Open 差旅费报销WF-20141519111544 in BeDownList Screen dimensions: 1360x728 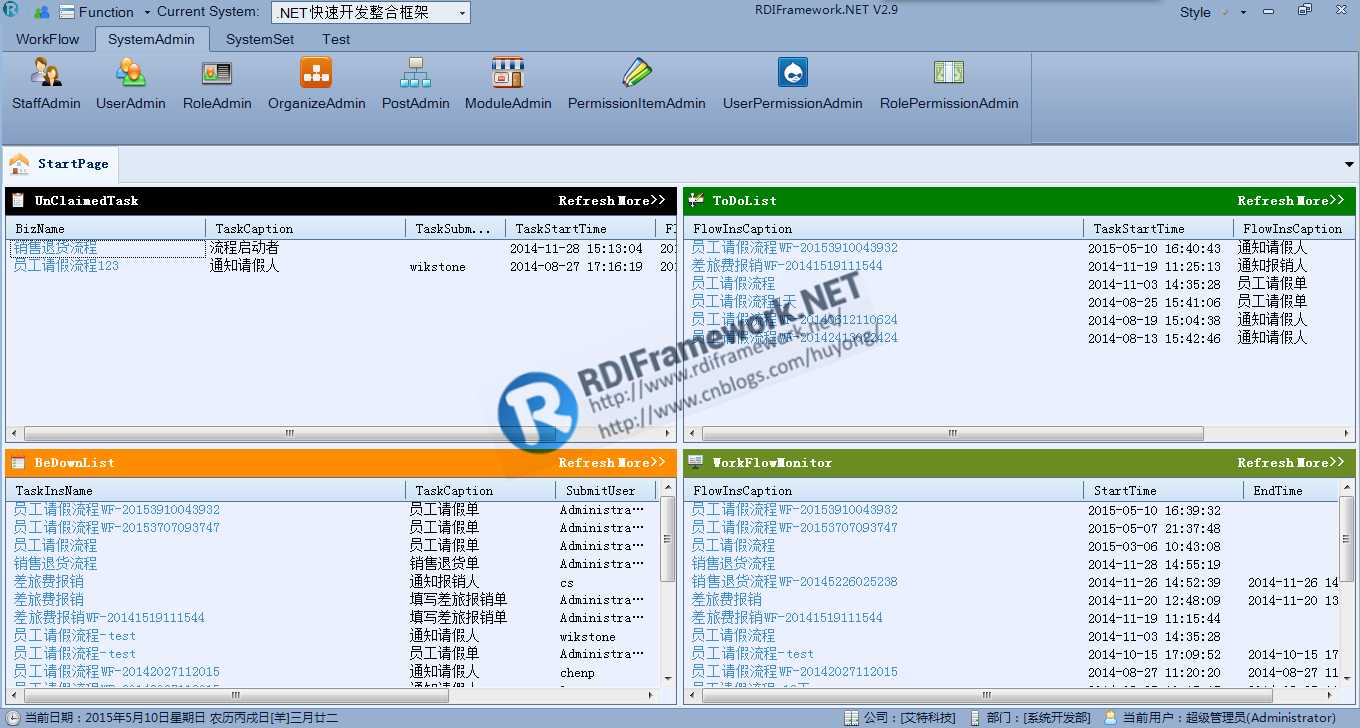pyautogui.click(x=109, y=618)
